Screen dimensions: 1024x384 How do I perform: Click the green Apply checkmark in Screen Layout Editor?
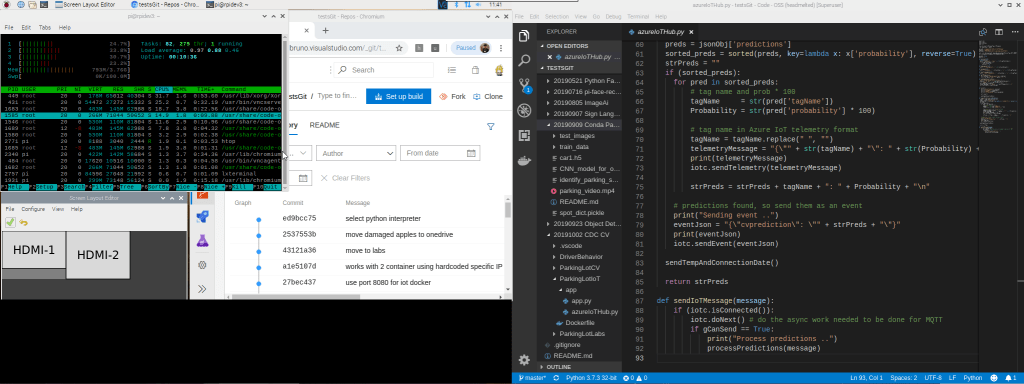(10, 223)
